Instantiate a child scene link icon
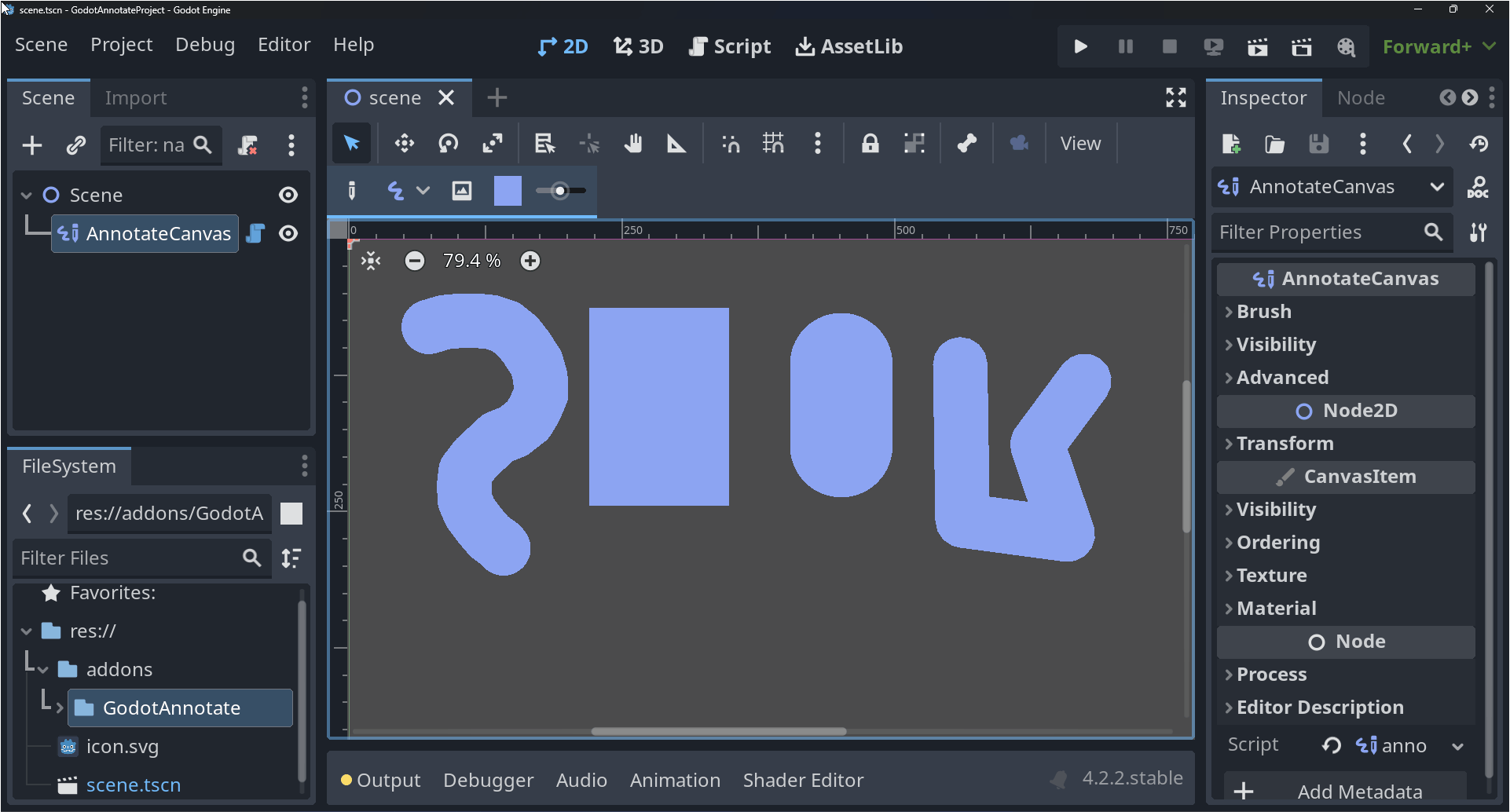 click(x=75, y=145)
